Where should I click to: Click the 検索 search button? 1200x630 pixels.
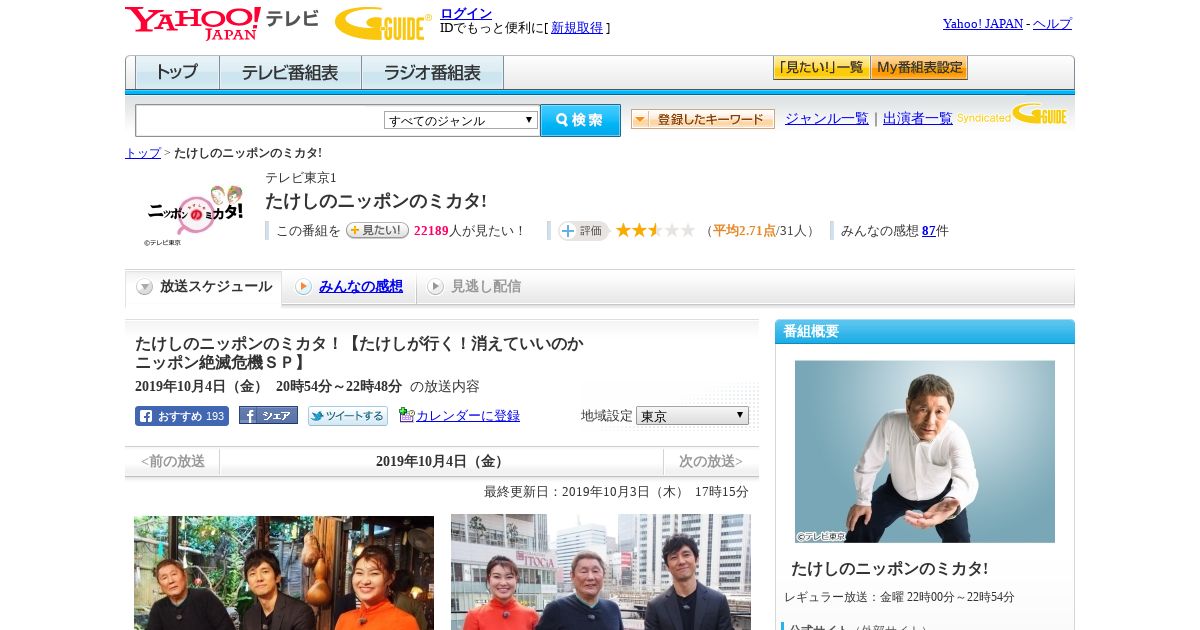pos(580,120)
